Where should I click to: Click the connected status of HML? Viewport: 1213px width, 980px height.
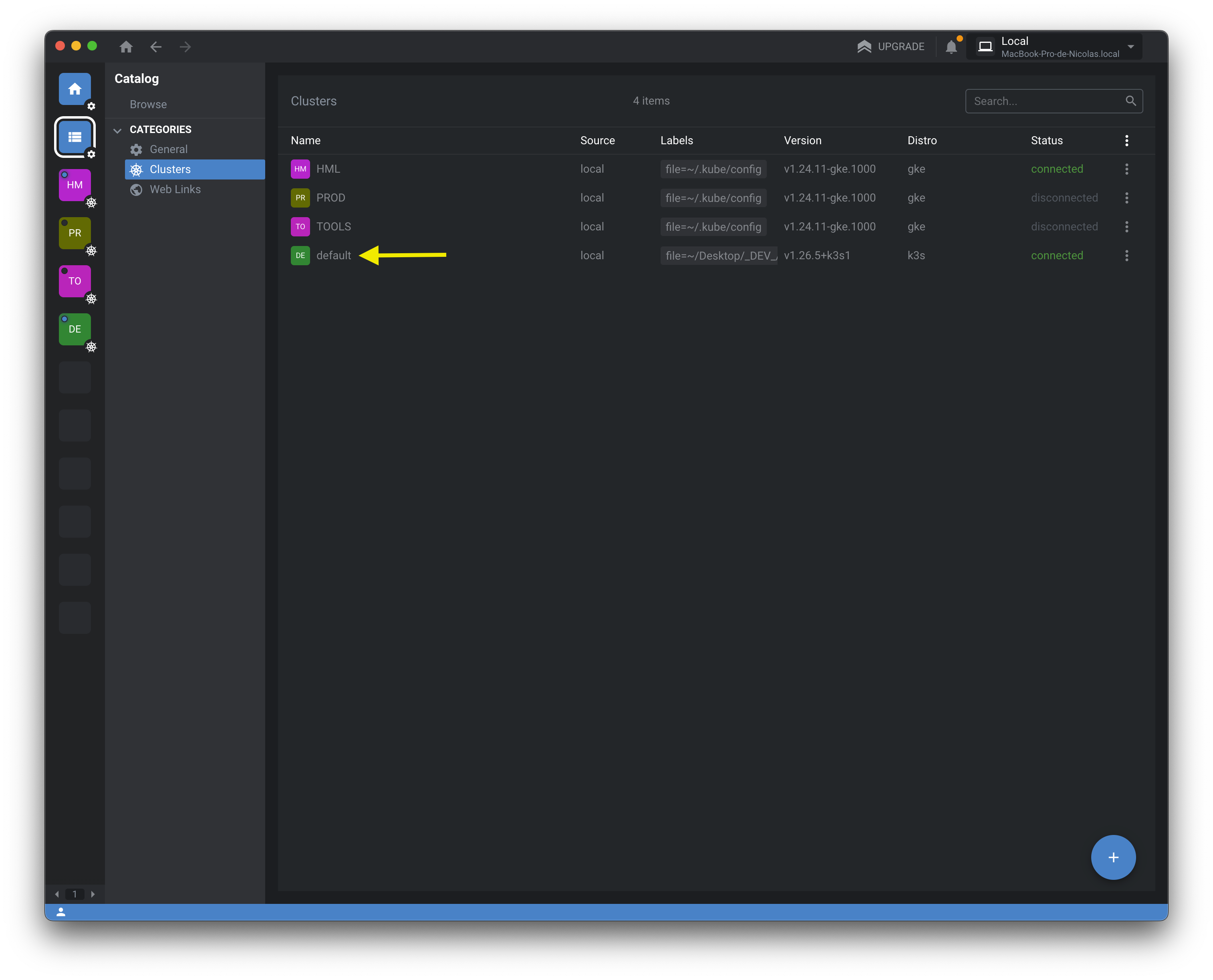pyautogui.click(x=1057, y=169)
